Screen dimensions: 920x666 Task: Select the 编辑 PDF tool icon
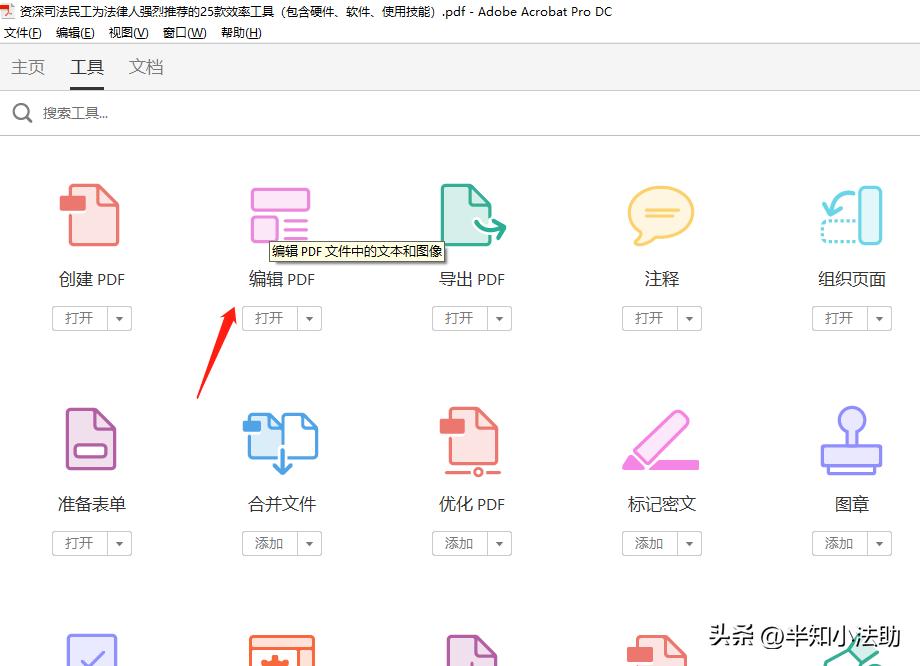pyautogui.click(x=281, y=210)
